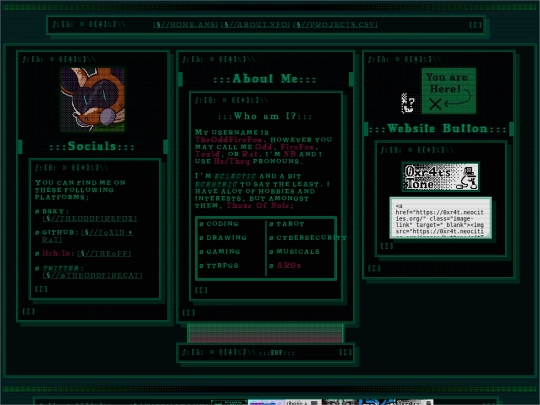Collapse the Website Button inner box bracket marker
The image size is (540, 405).
tap(387, 246)
